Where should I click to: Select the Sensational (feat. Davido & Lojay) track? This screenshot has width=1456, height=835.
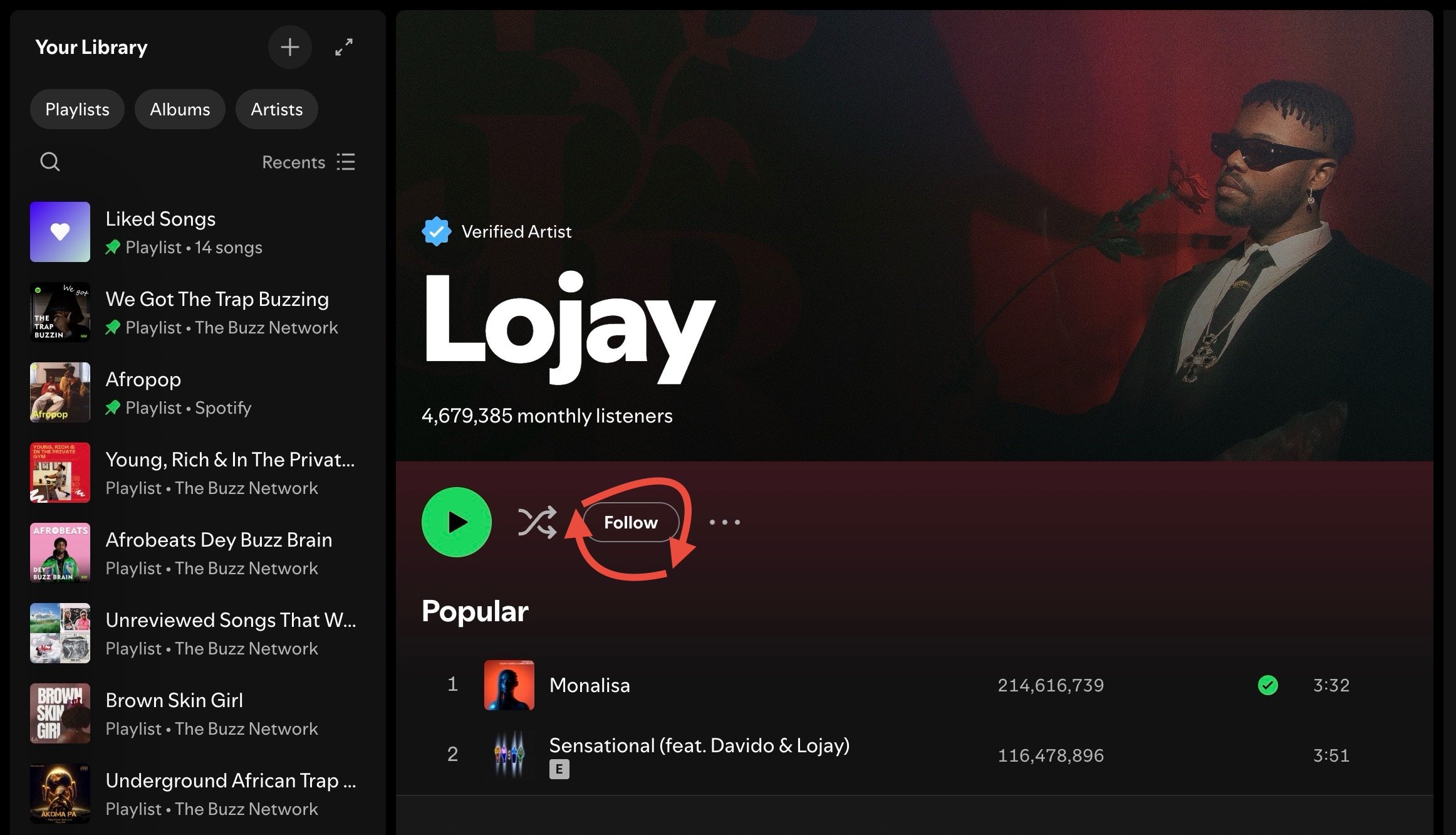pyautogui.click(x=699, y=745)
